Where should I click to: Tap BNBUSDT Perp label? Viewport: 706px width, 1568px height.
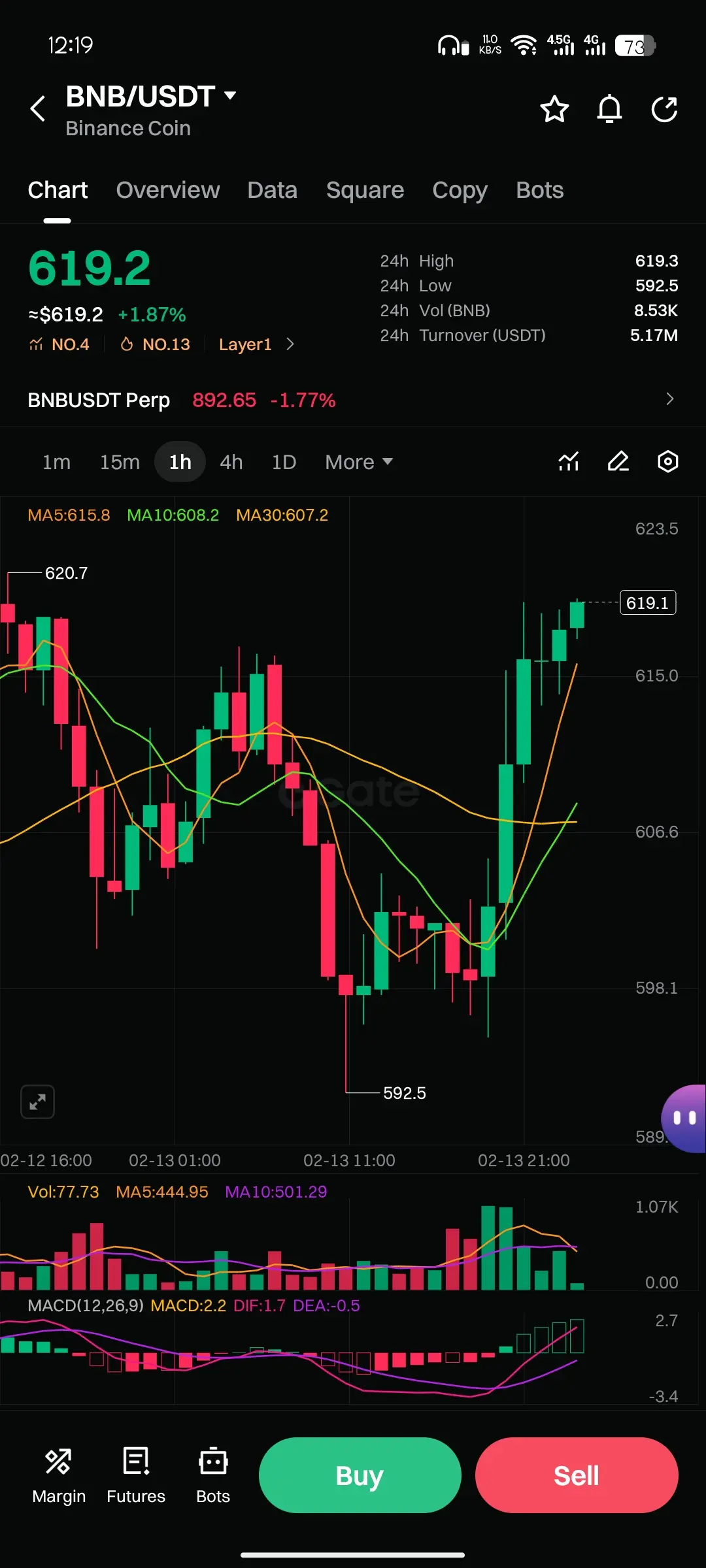[x=99, y=400]
